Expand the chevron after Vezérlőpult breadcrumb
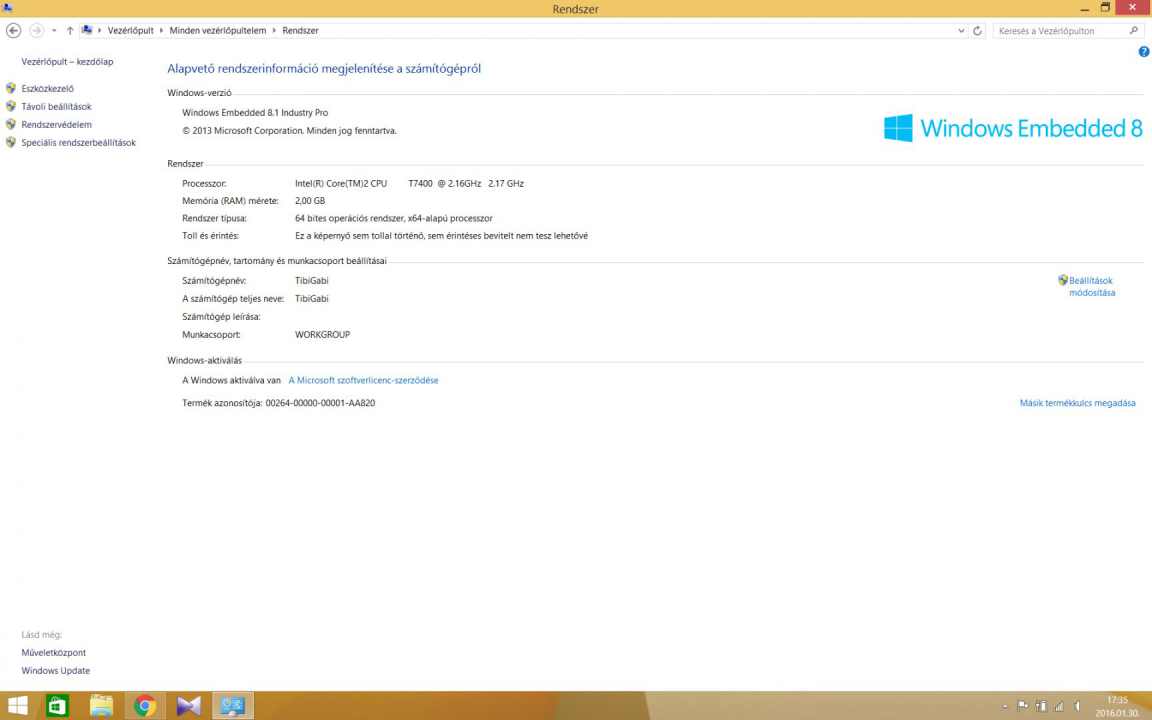Image resolution: width=1152 pixels, height=720 pixels. pyautogui.click(x=162, y=31)
